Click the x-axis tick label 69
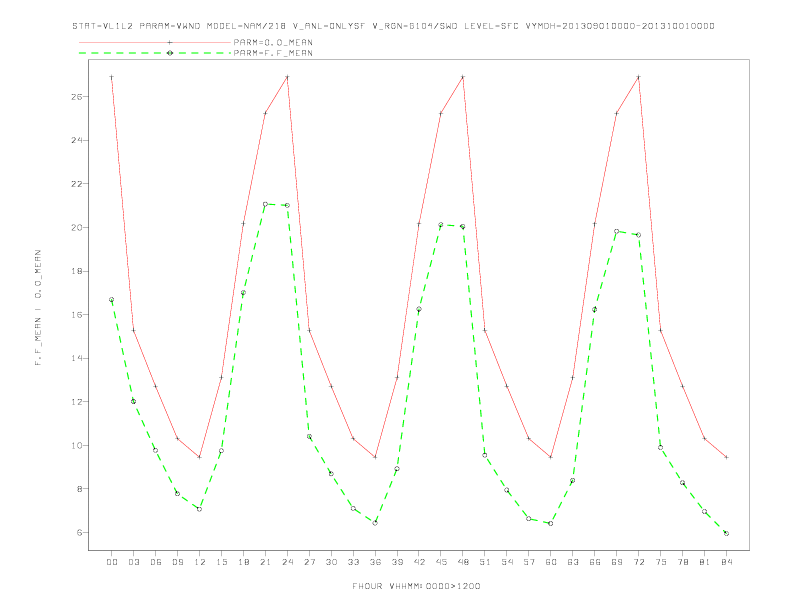Viewport: 792px width, 612px height. 617,562
